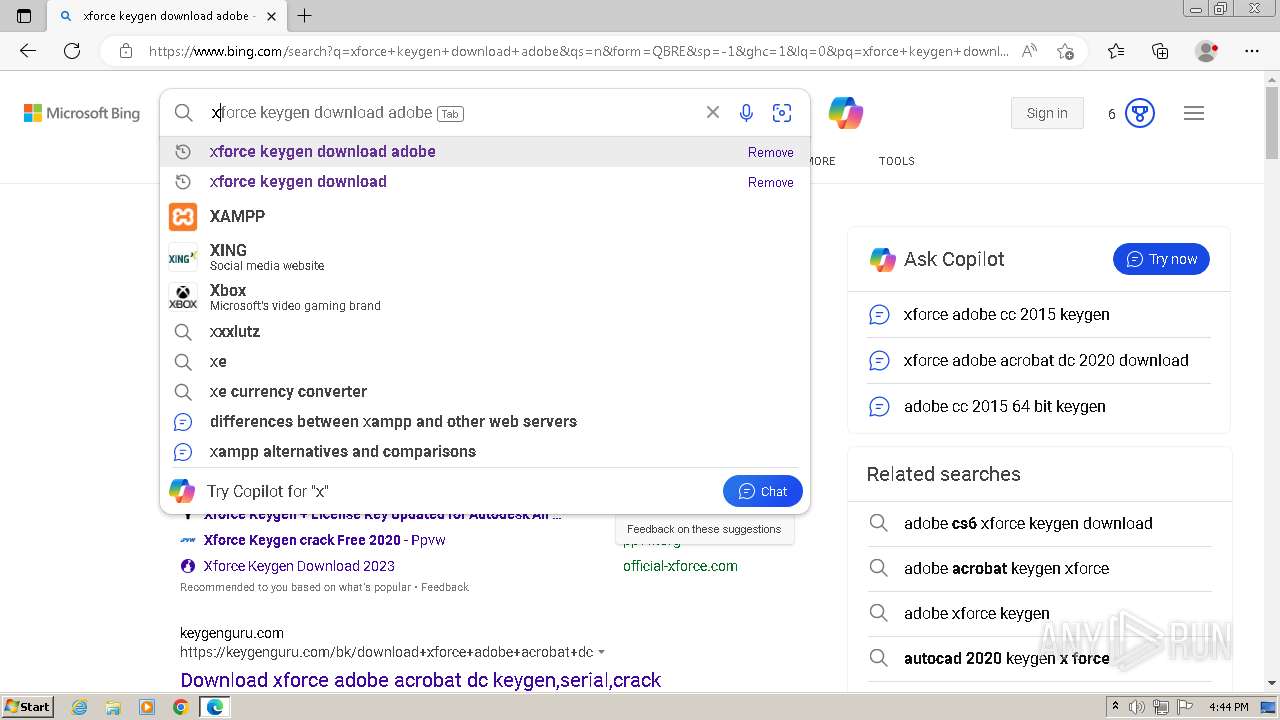Open the Collections icon
This screenshot has height=720, width=1280.
1160,51
